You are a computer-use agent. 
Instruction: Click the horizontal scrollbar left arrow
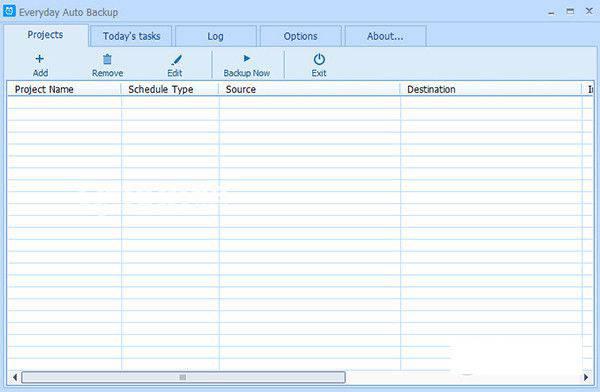click(15, 377)
